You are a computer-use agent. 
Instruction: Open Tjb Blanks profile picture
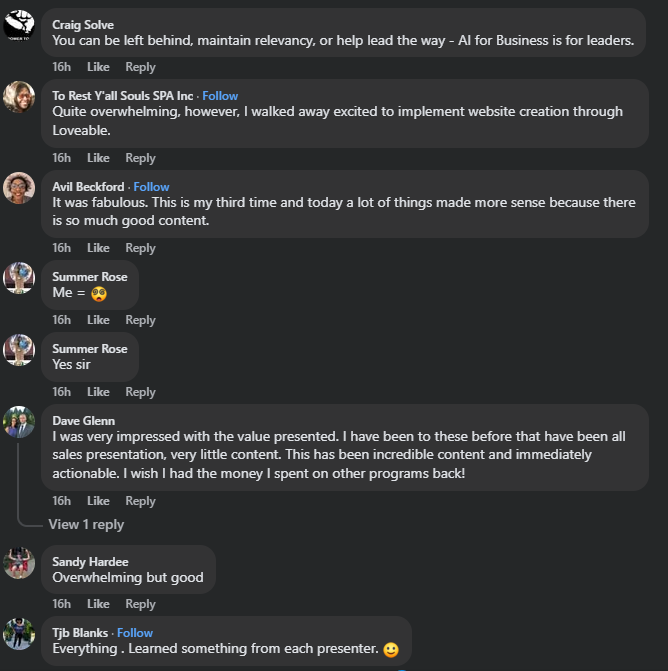[19, 634]
